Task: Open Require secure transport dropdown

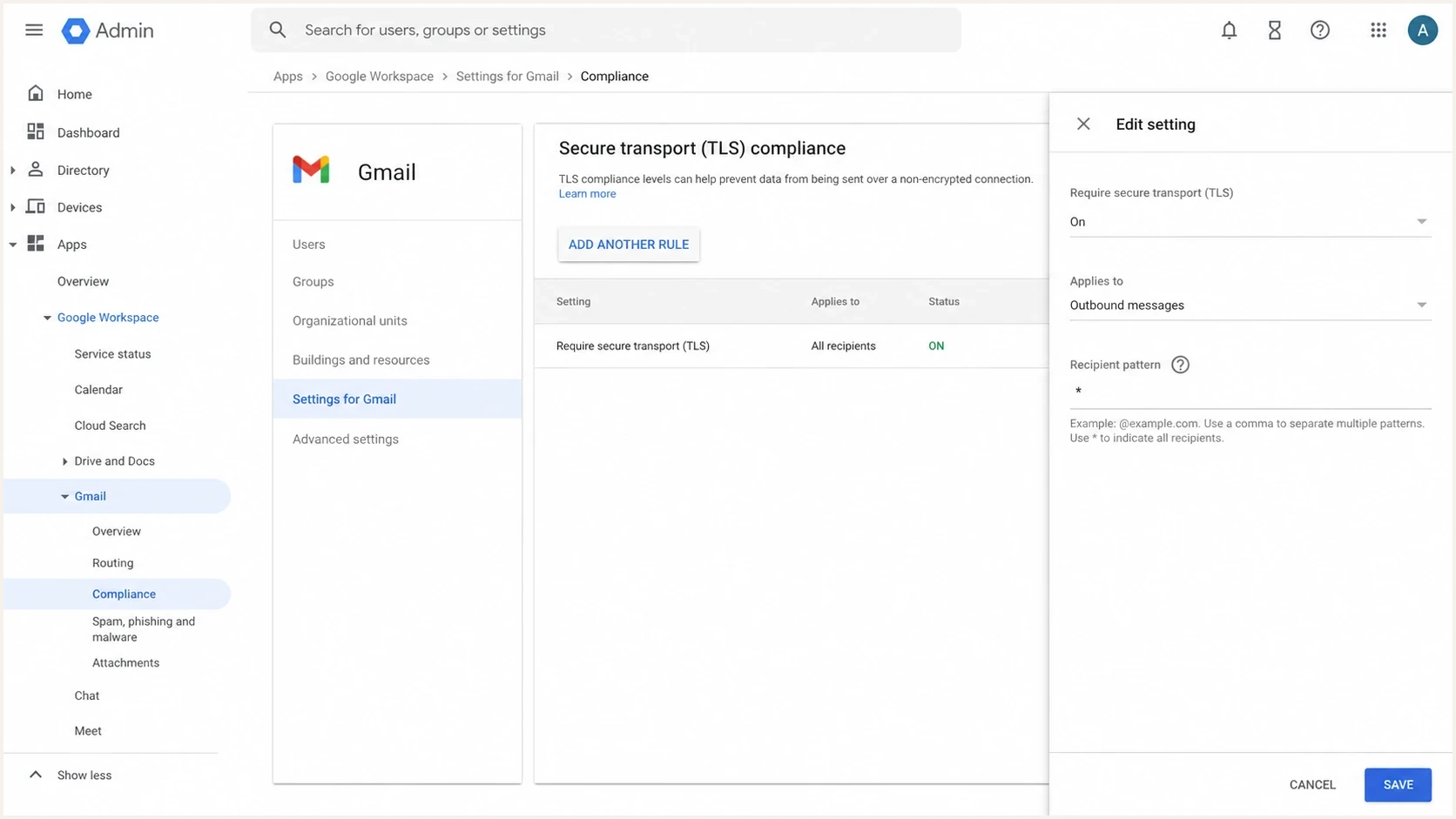Action: point(1250,222)
